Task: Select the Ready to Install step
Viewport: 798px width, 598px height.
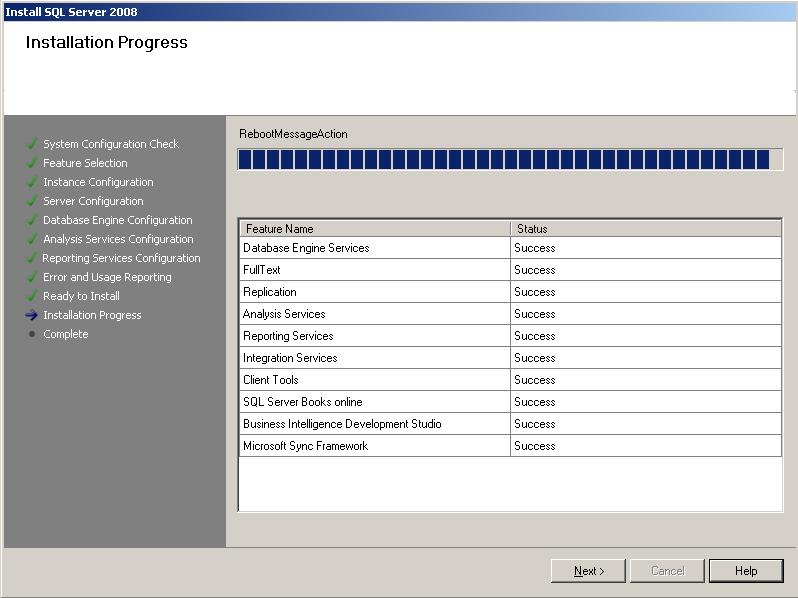Action: tap(81, 296)
